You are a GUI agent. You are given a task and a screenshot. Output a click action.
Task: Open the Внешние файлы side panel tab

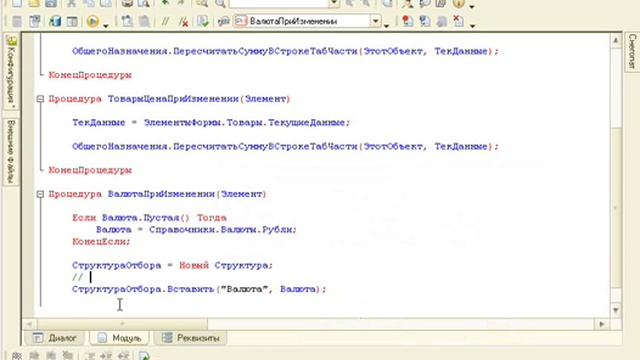[x=11, y=152]
